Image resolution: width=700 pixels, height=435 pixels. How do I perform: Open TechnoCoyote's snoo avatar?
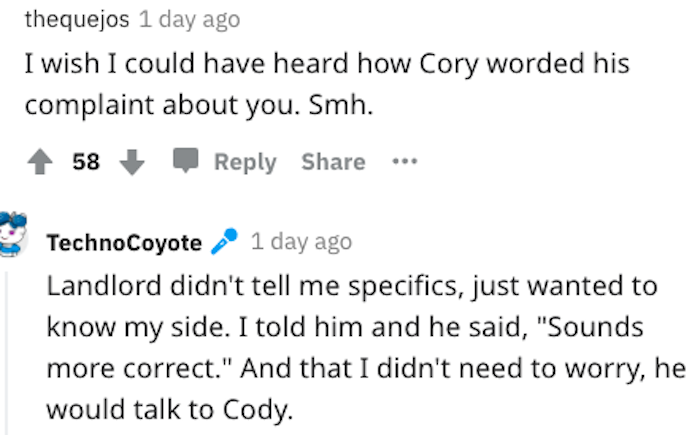13,234
